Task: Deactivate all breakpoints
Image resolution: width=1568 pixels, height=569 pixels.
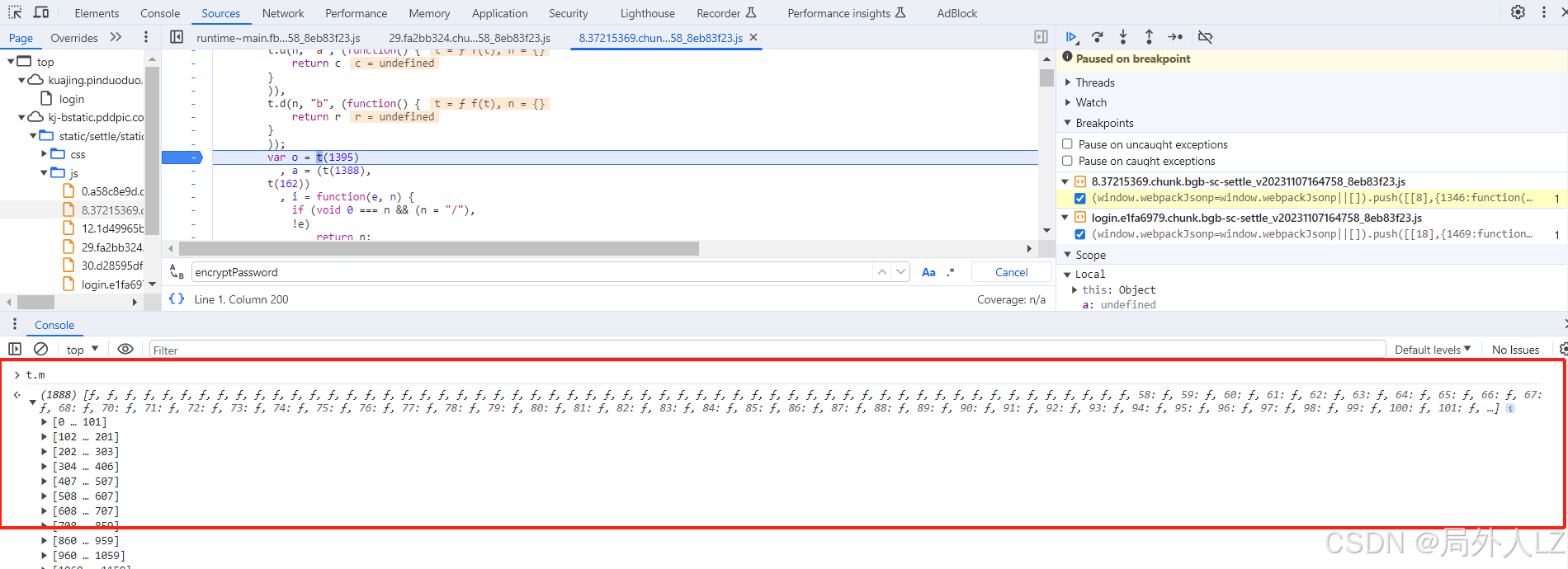Action: pos(1205,37)
